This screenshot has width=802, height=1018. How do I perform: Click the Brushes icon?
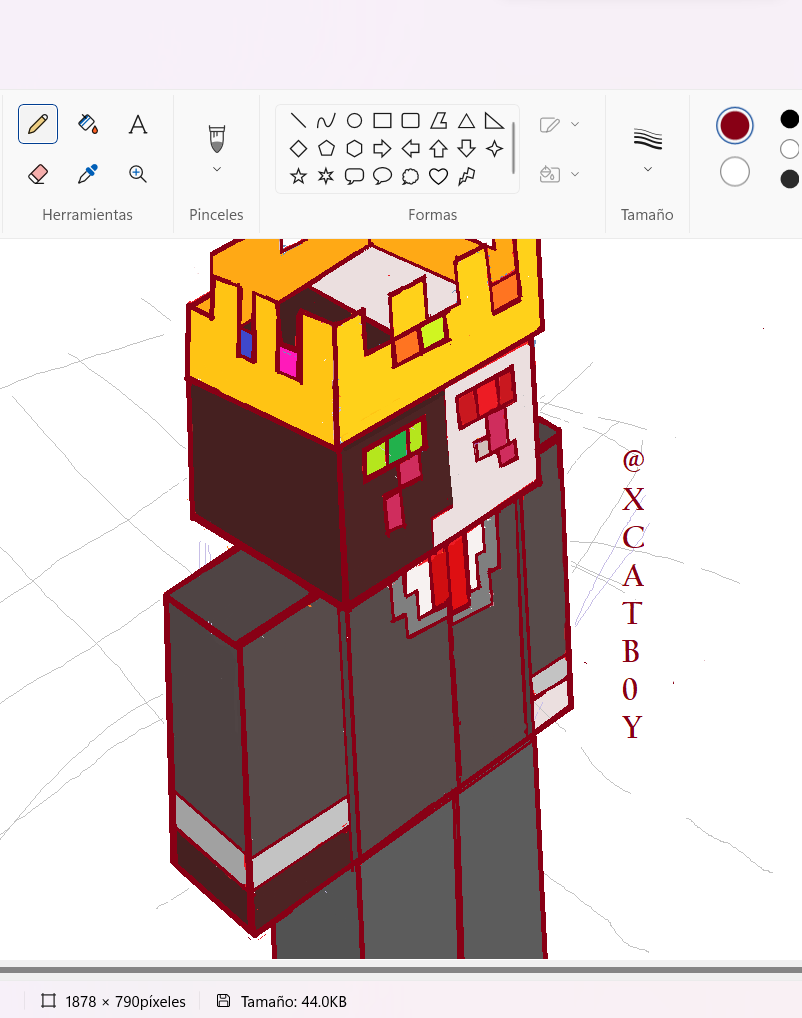(217, 138)
